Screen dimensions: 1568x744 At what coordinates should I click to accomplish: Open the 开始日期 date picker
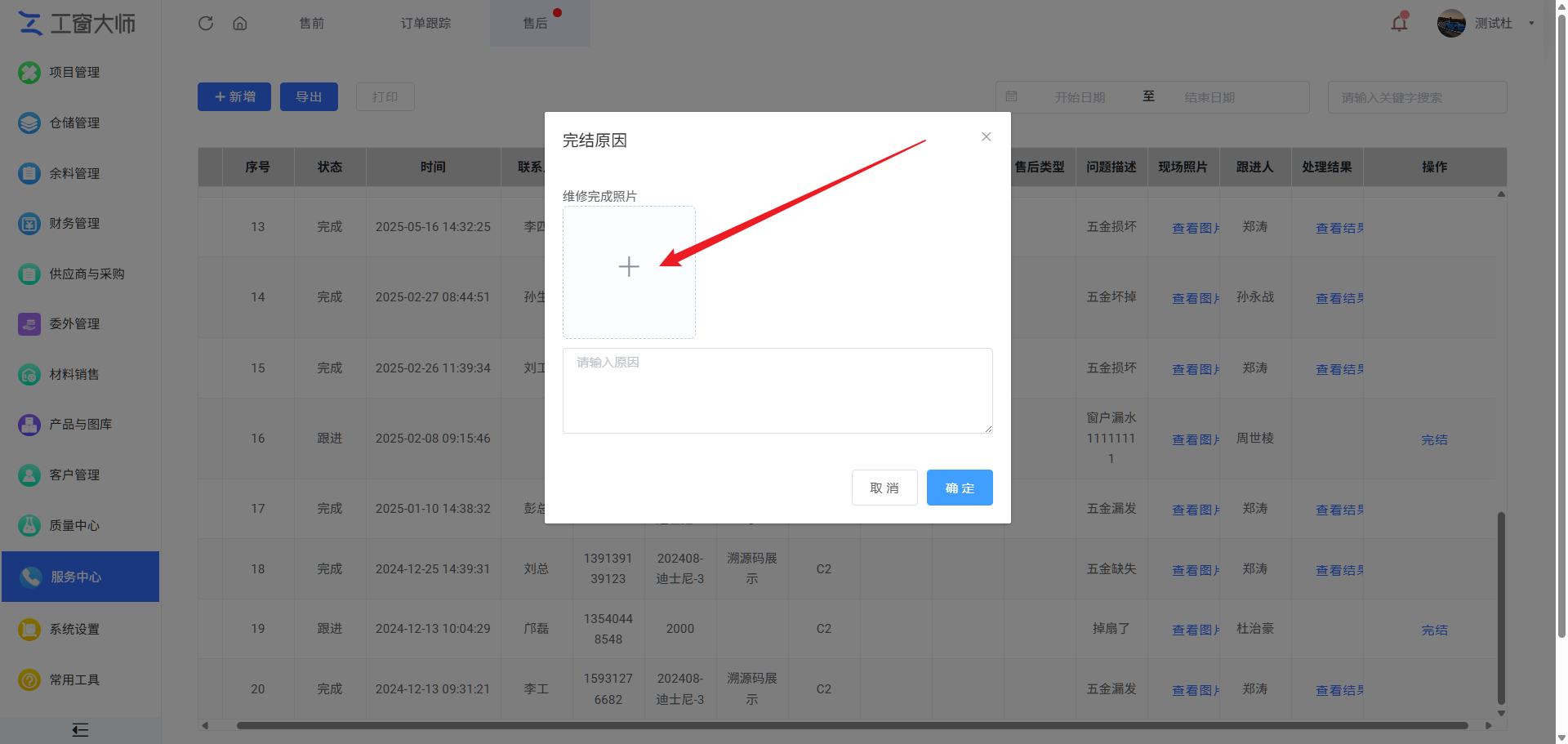(x=1079, y=97)
